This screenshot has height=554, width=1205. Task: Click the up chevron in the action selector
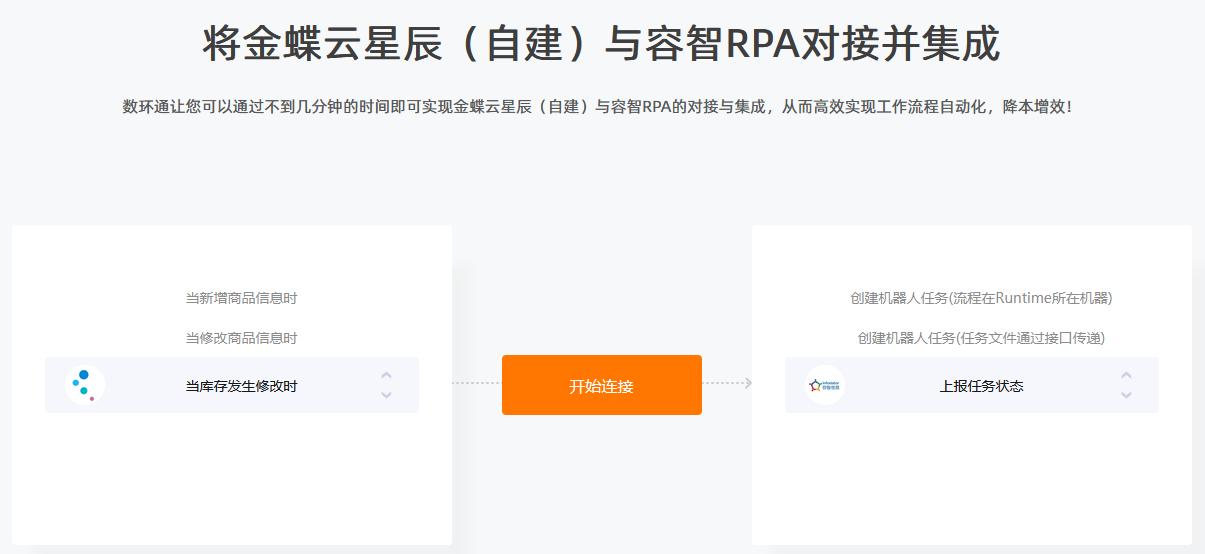click(x=1127, y=376)
